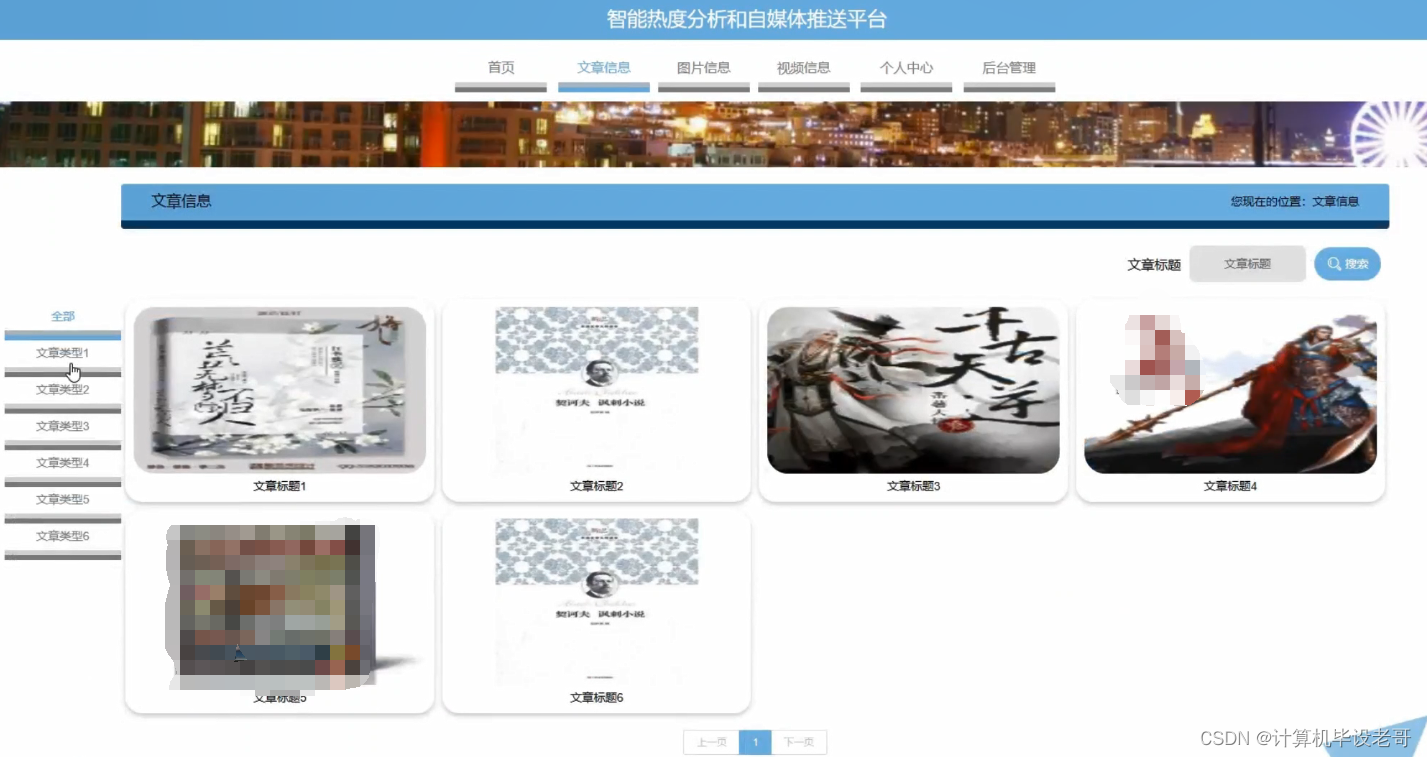Open the 文章标题6 cover image

point(597,602)
